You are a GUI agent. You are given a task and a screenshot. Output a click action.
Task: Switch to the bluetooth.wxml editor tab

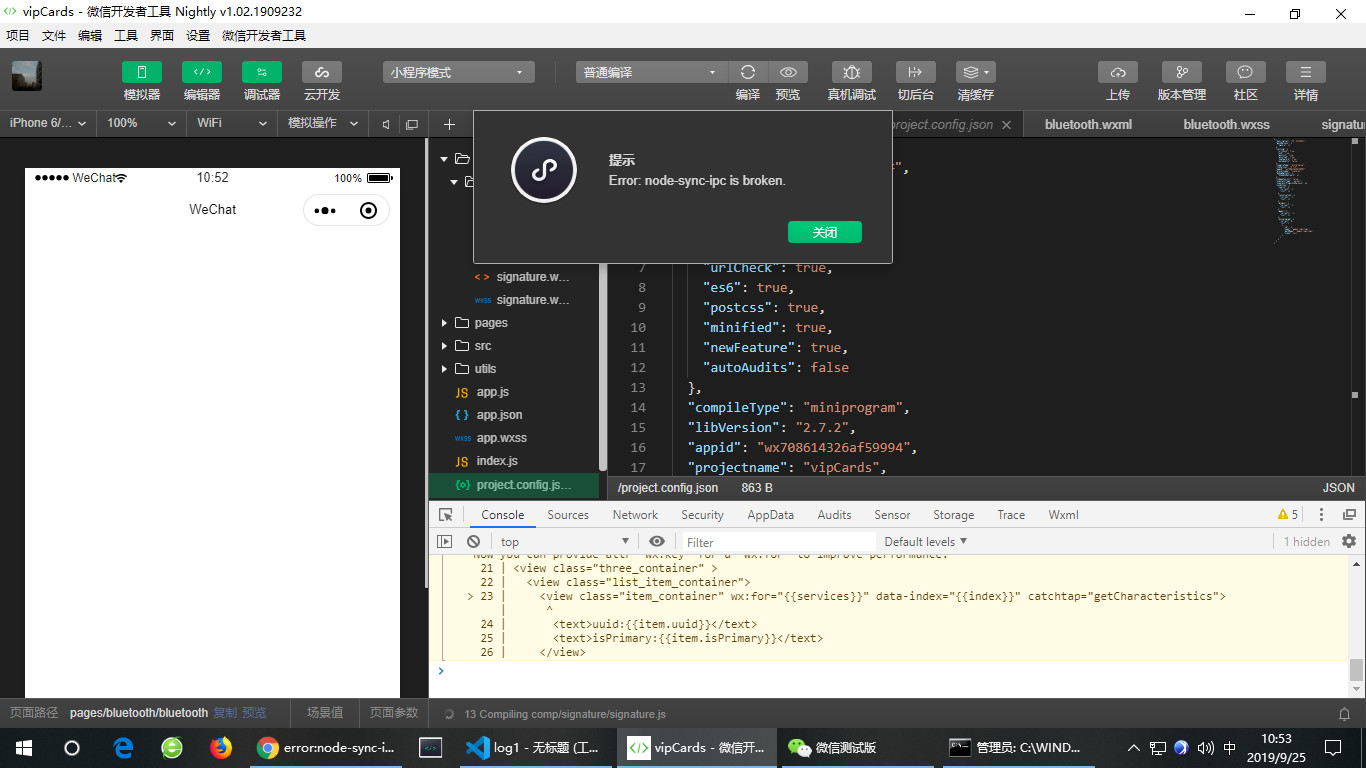1087,124
